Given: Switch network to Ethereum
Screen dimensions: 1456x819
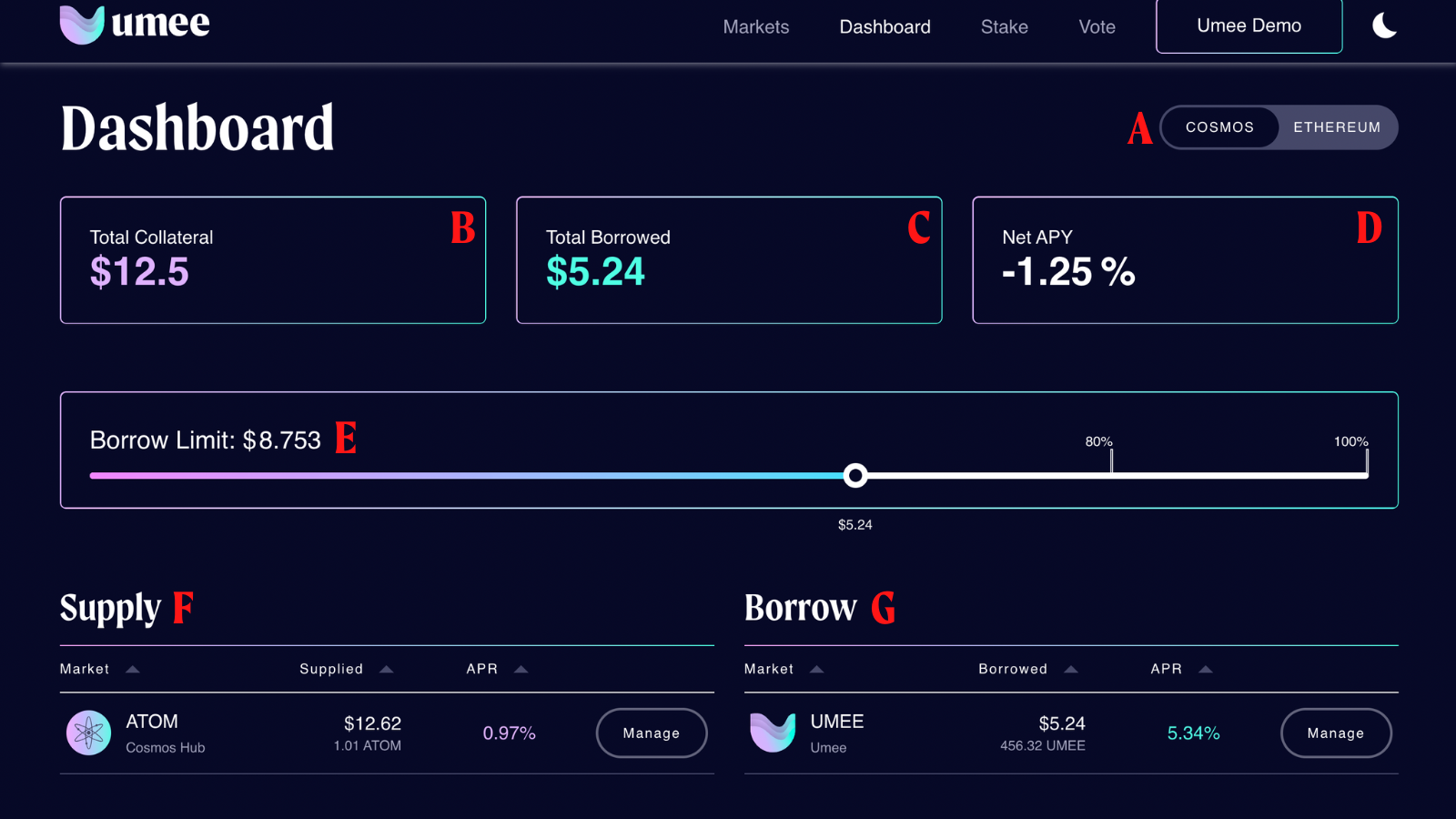Looking at the screenshot, I should [1337, 127].
